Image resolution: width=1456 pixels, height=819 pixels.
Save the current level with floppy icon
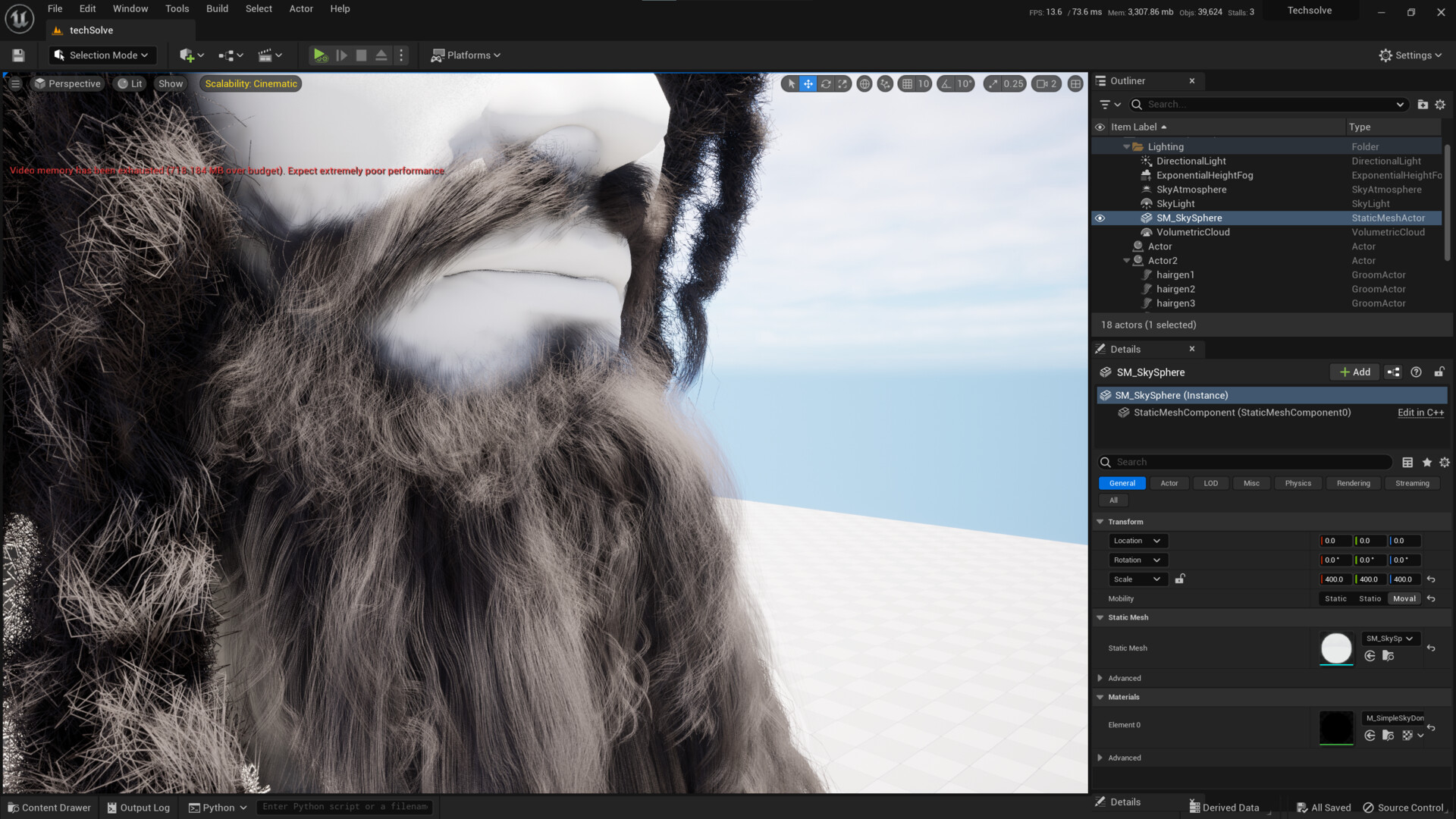[x=17, y=55]
